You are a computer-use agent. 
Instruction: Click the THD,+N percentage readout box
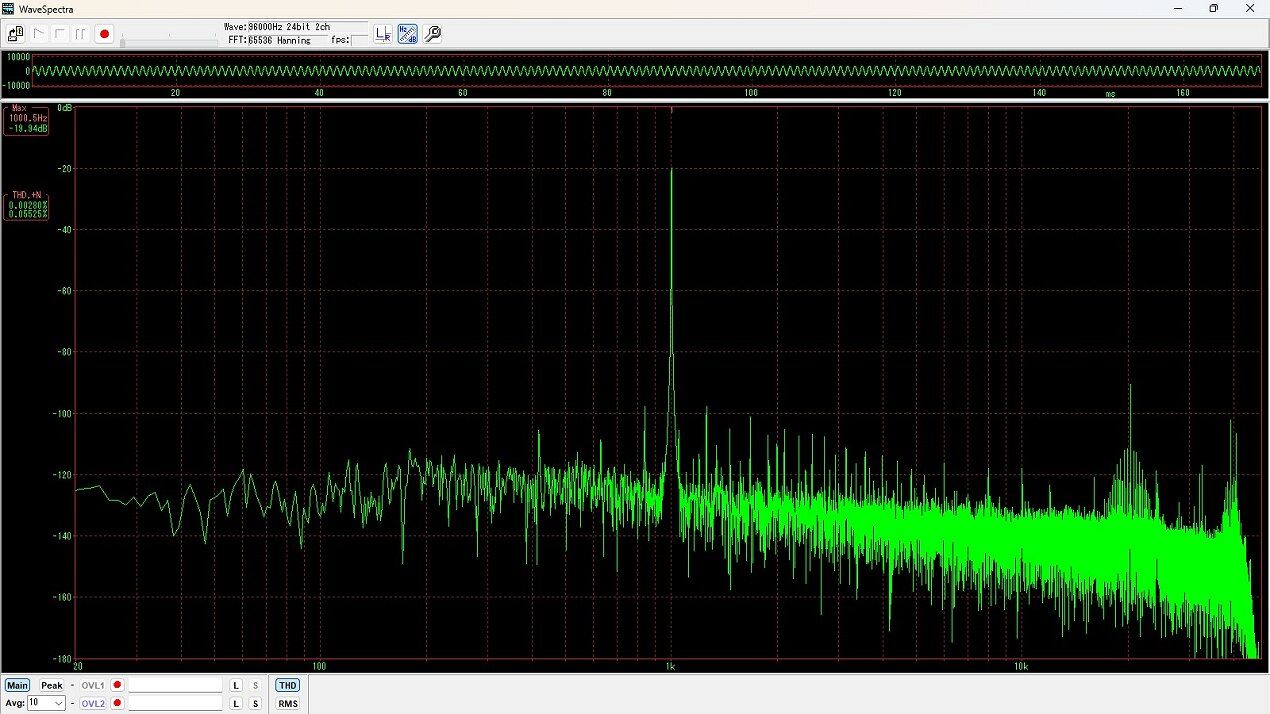pos(26,204)
